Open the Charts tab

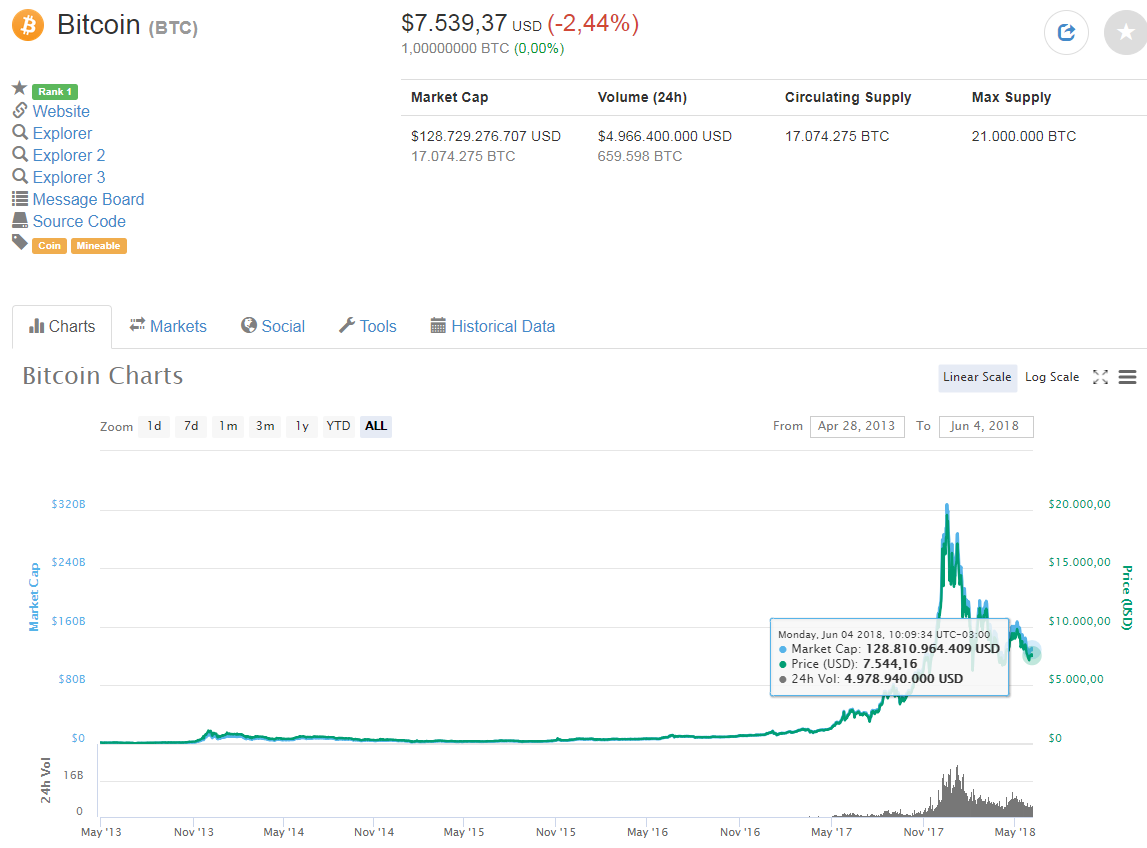62,326
